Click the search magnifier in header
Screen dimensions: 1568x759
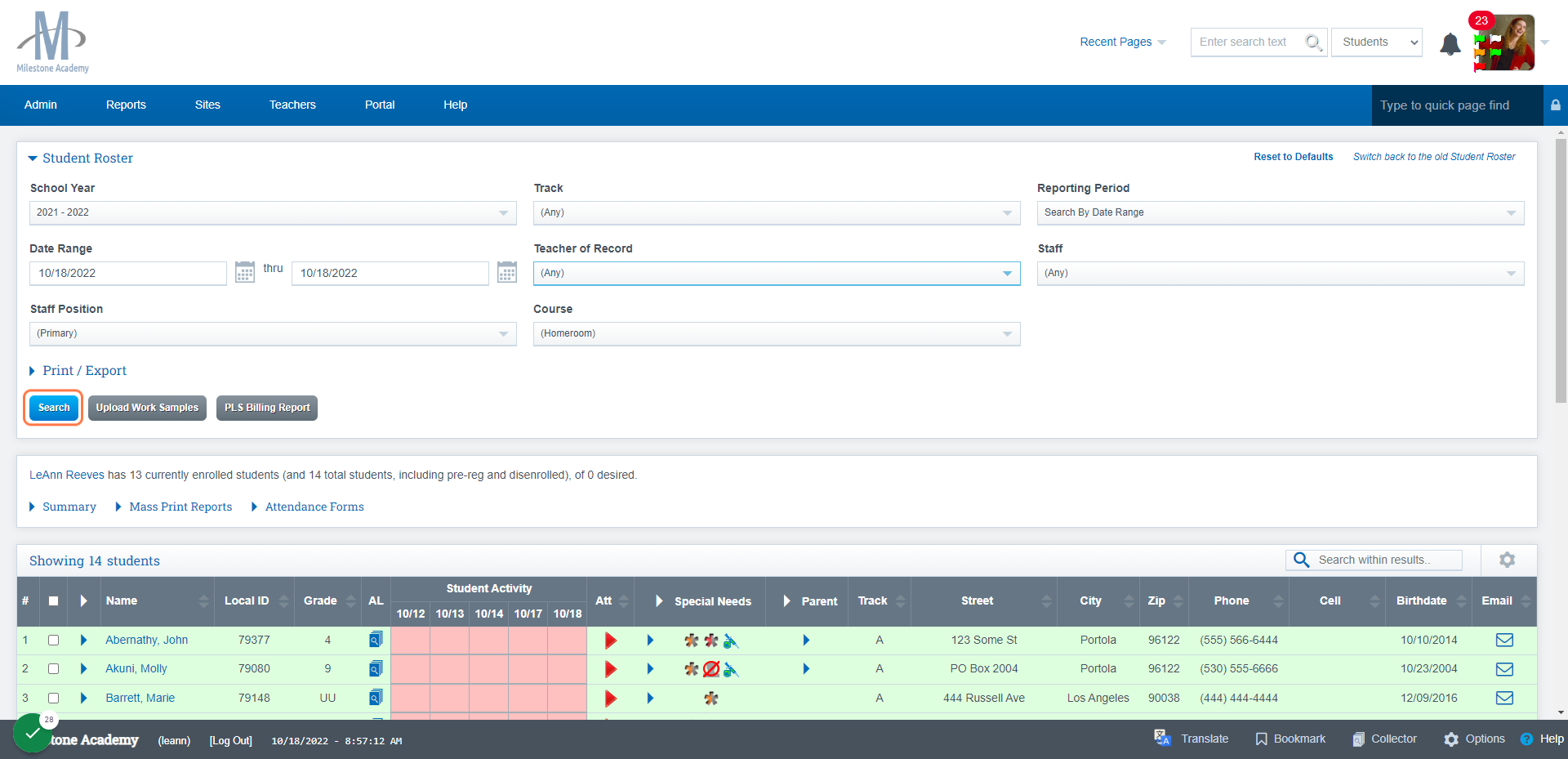(1312, 42)
